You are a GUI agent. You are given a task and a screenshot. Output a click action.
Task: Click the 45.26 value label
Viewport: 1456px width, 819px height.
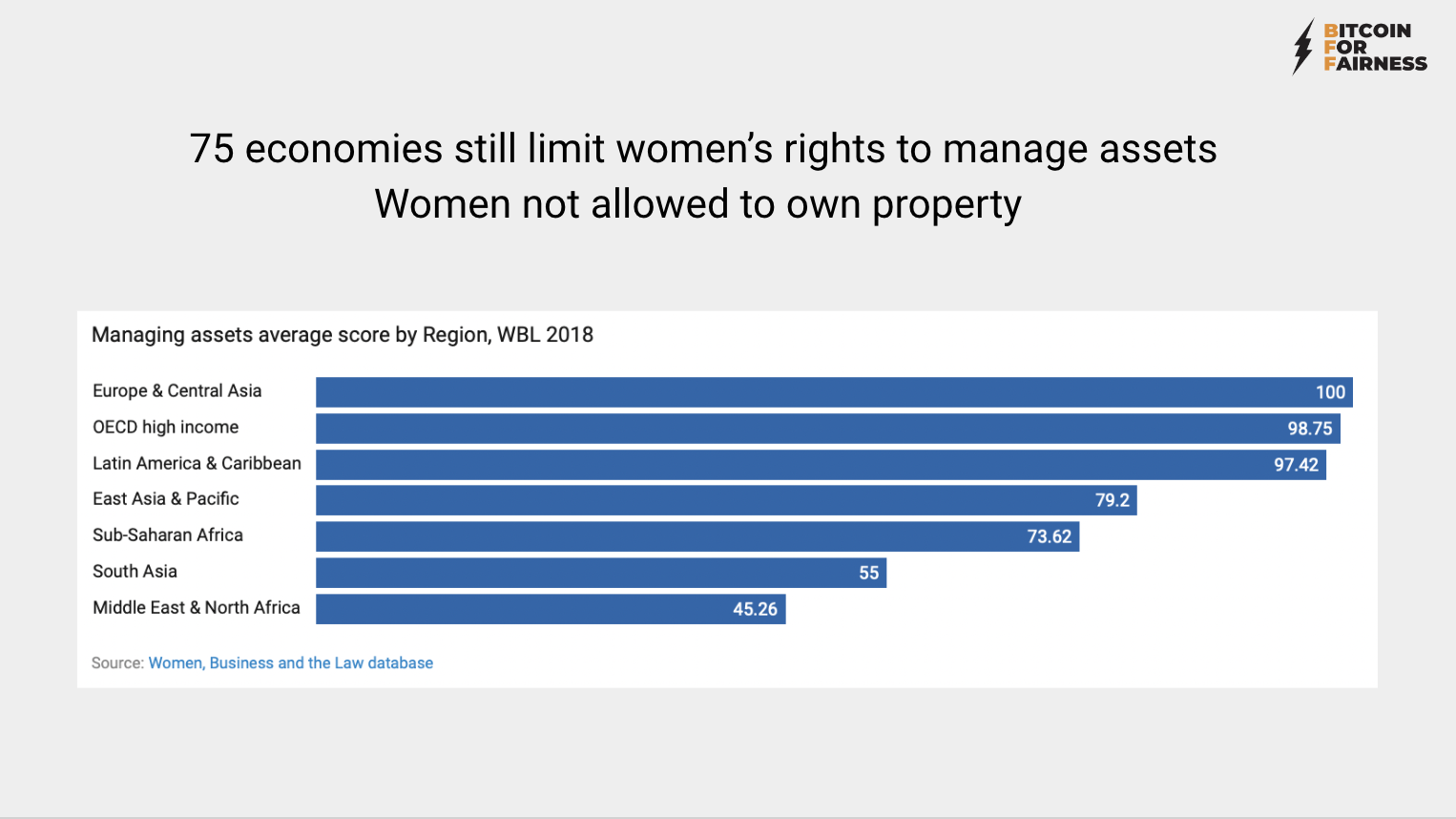click(755, 609)
